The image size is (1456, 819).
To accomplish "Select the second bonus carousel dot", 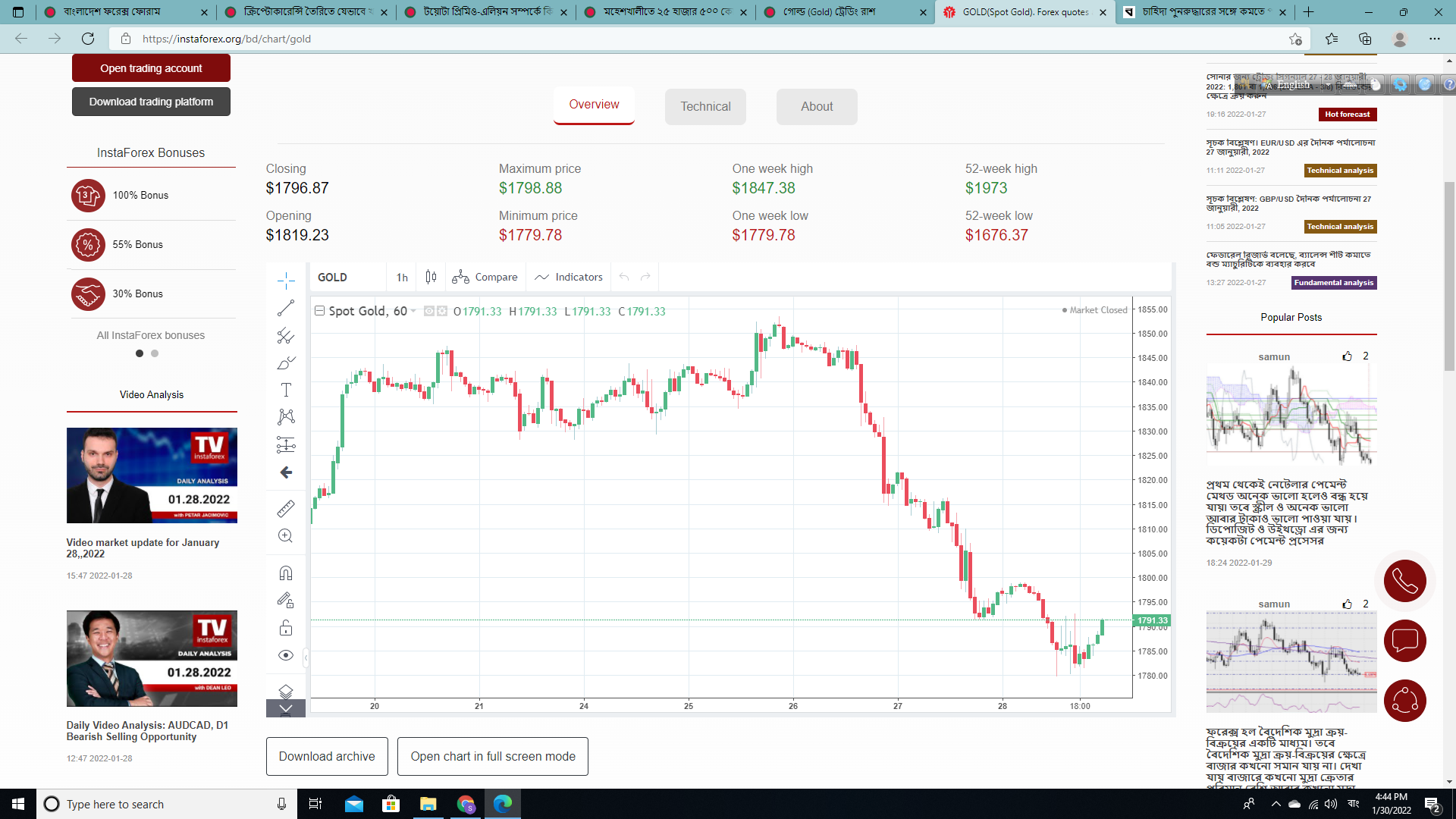I will [155, 353].
